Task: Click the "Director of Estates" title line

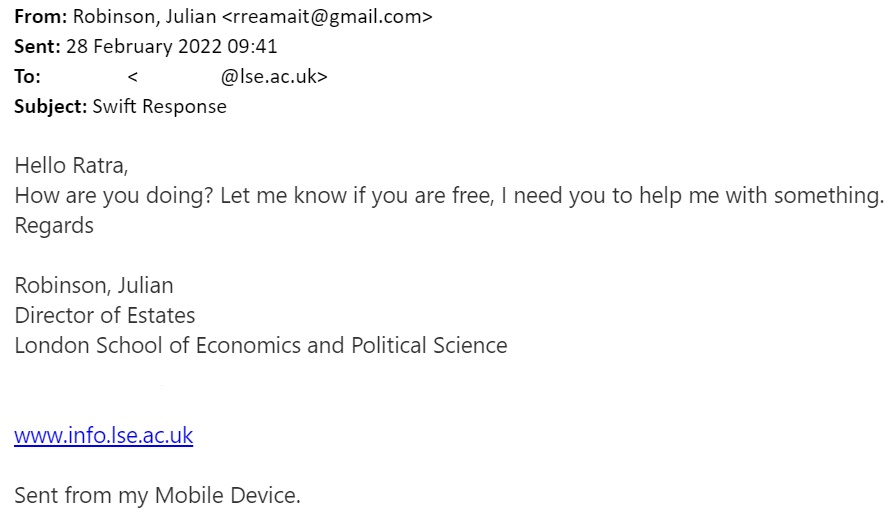Action: click(x=105, y=316)
